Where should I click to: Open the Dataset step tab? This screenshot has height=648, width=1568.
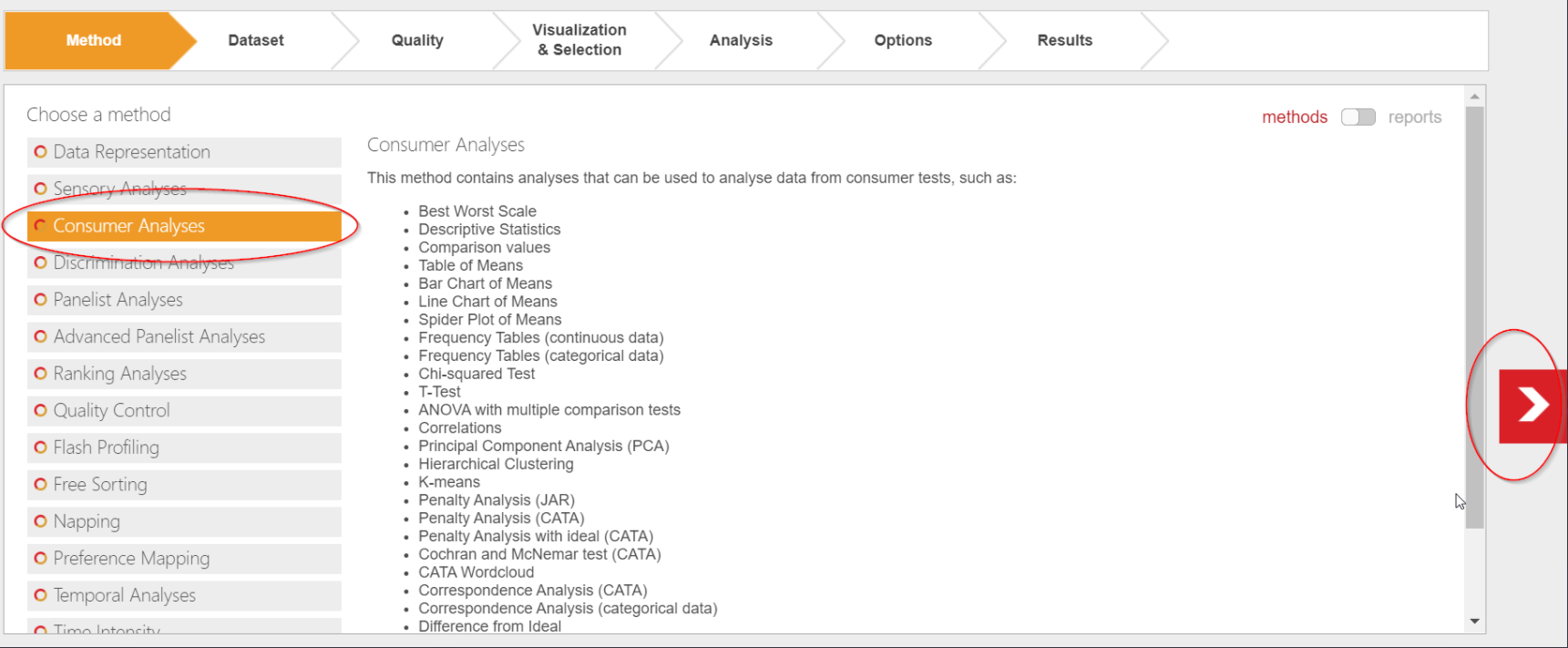[255, 40]
